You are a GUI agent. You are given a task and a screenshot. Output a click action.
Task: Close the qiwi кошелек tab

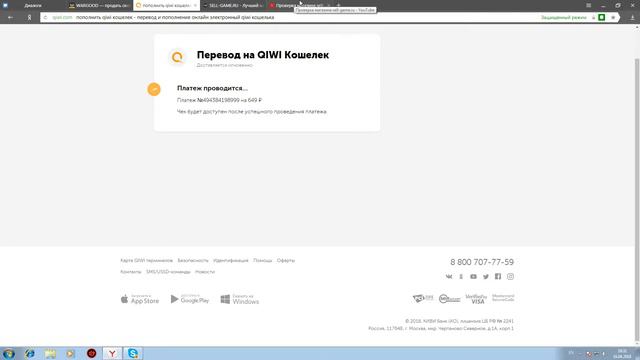195,5
